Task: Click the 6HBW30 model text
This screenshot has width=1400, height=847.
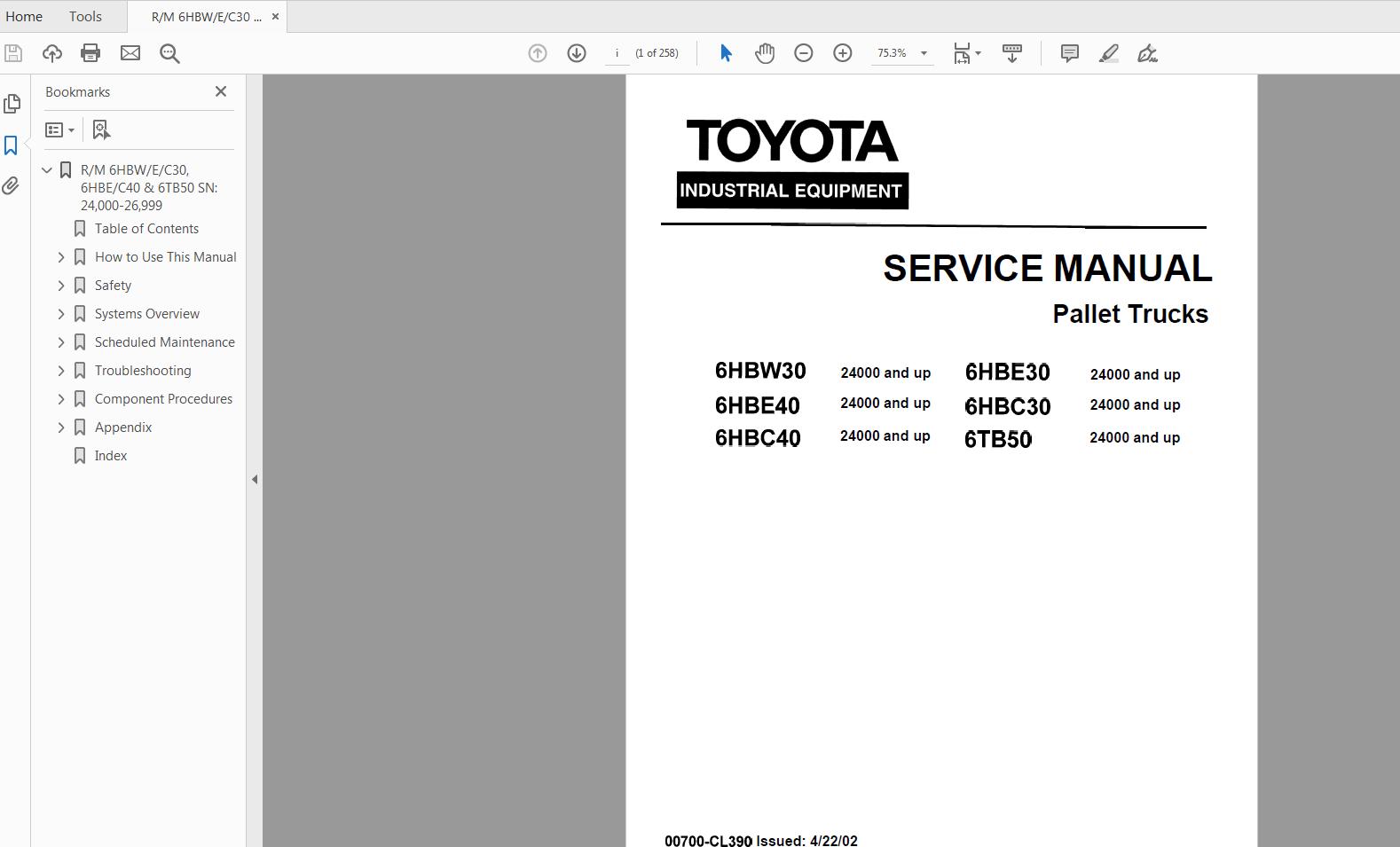Action: (x=760, y=371)
